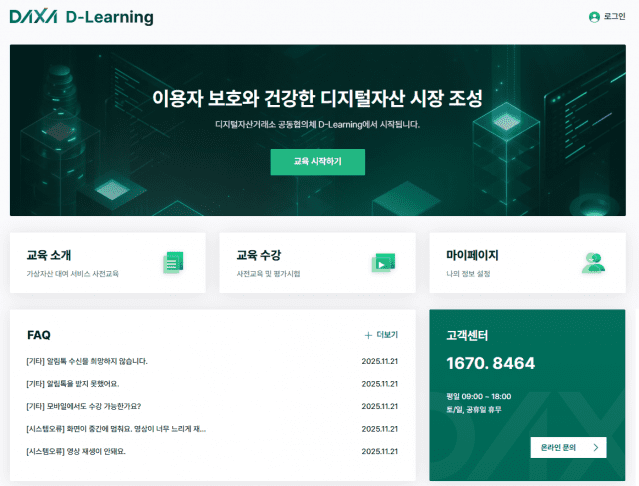Click the user profile icon beside 로그인

click(594, 17)
